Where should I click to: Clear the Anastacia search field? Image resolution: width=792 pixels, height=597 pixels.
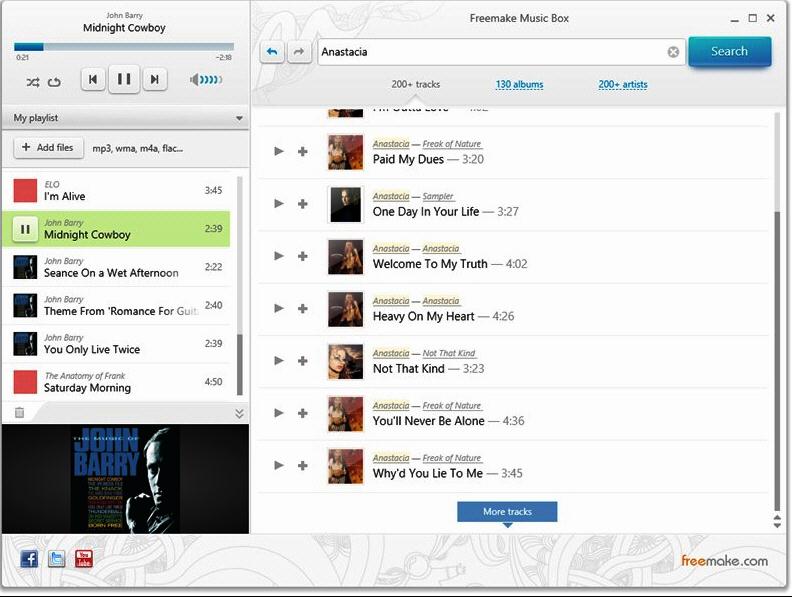[x=673, y=52]
